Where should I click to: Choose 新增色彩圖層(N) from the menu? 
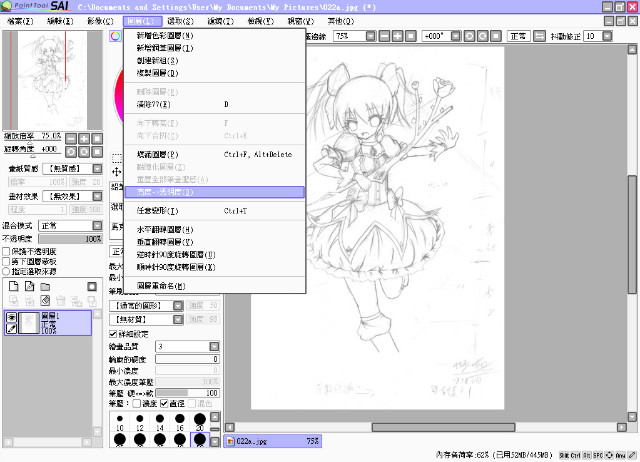click(215, 36)
